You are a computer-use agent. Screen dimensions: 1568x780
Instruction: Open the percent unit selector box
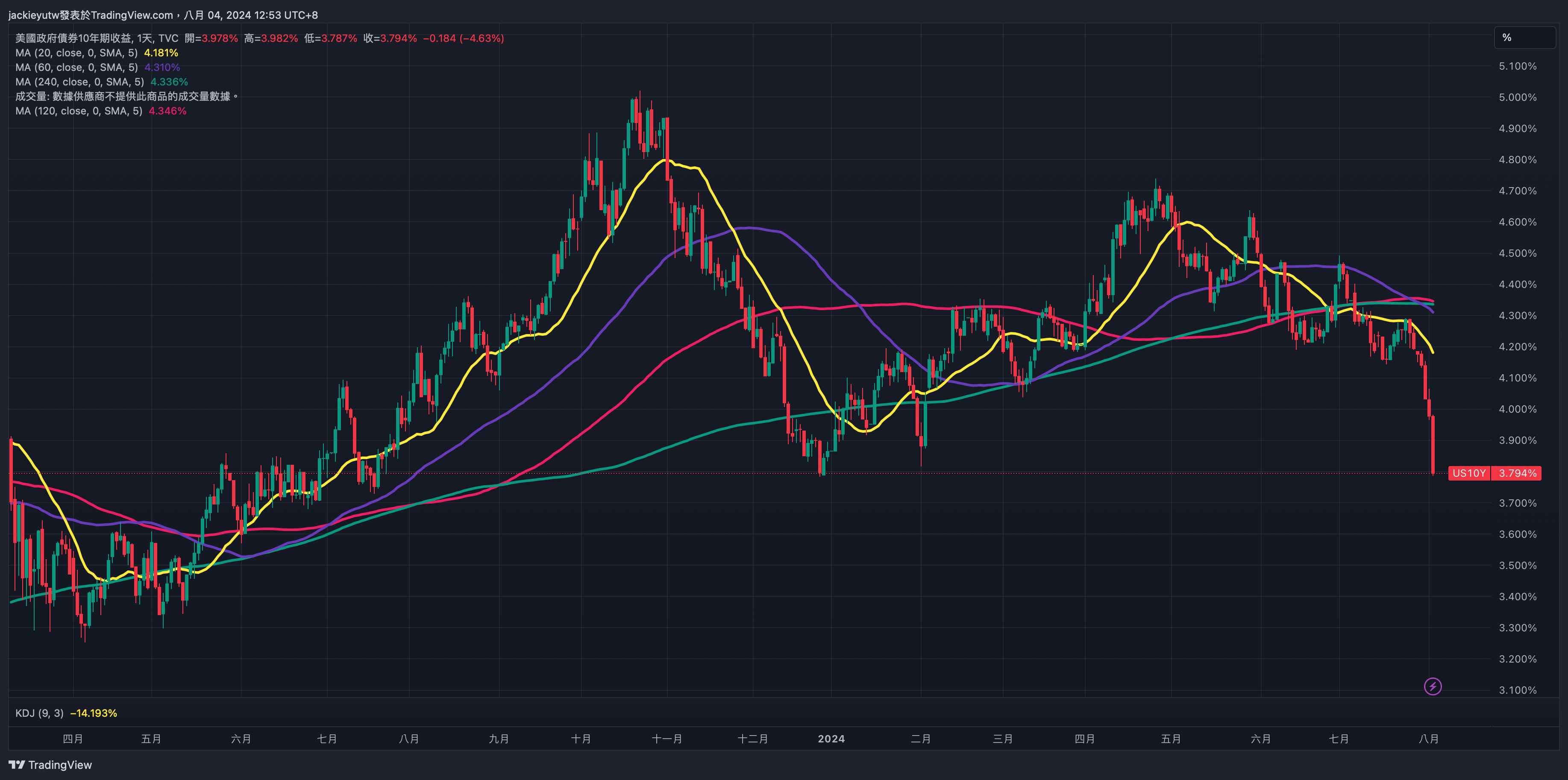pyautogui.click(x=1524, y=38)
